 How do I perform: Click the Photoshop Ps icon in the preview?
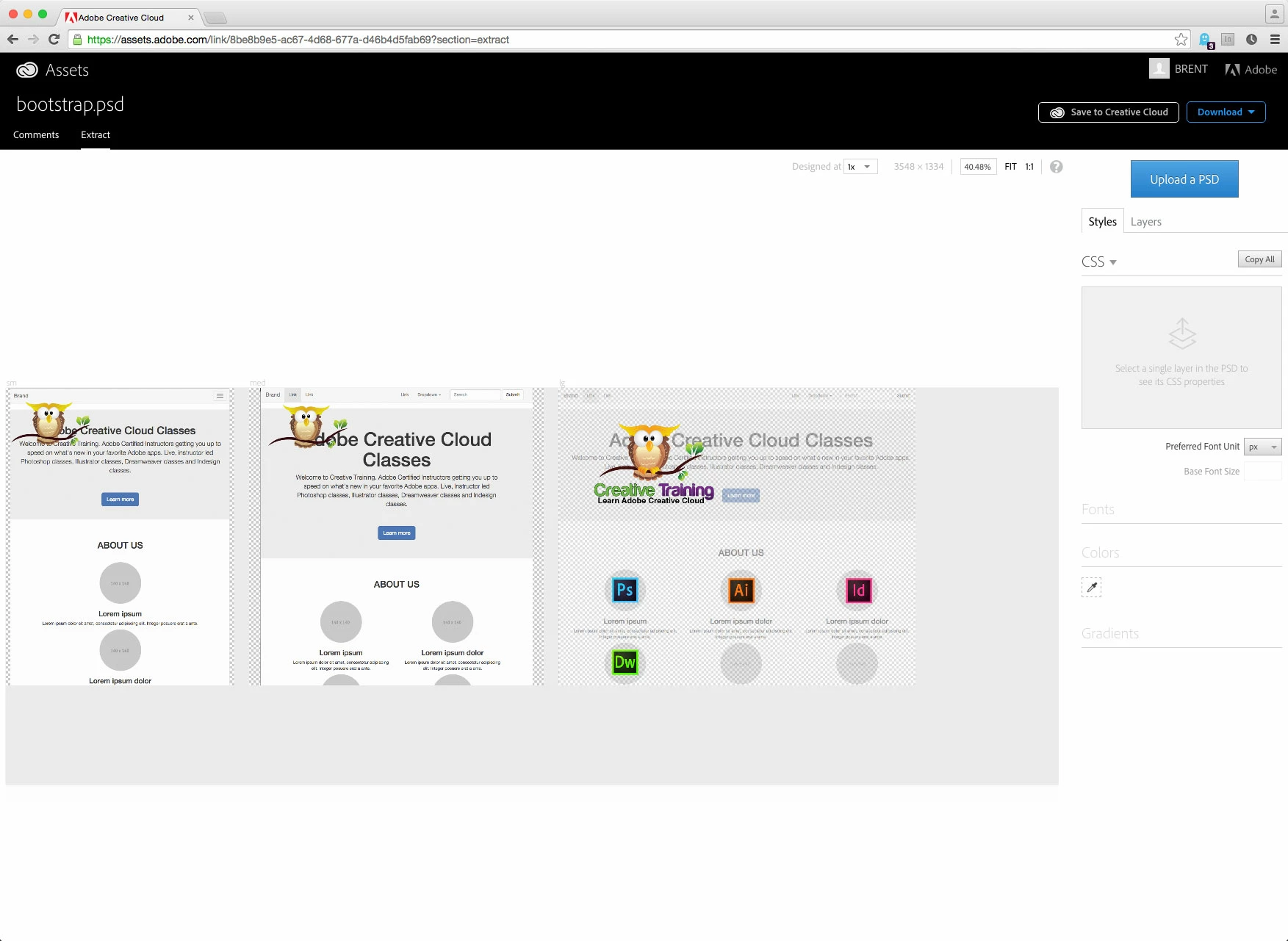[625, 590]
